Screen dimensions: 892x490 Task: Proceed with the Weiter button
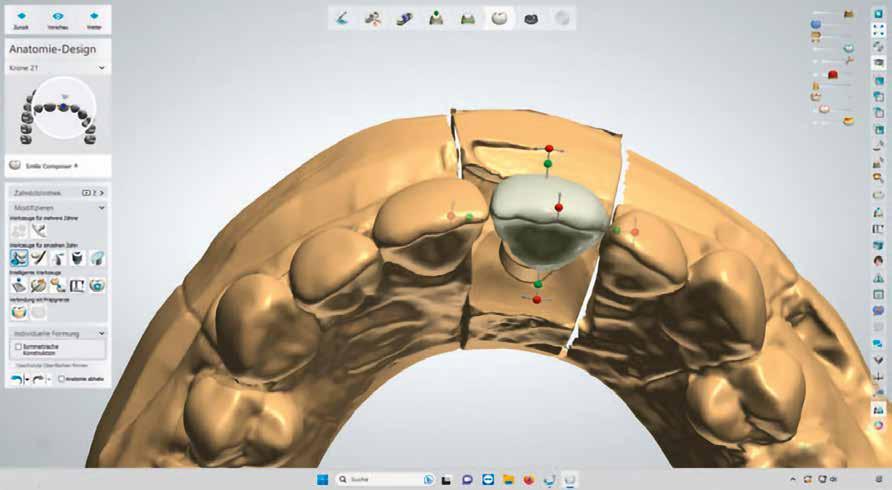tap(94, 19)
